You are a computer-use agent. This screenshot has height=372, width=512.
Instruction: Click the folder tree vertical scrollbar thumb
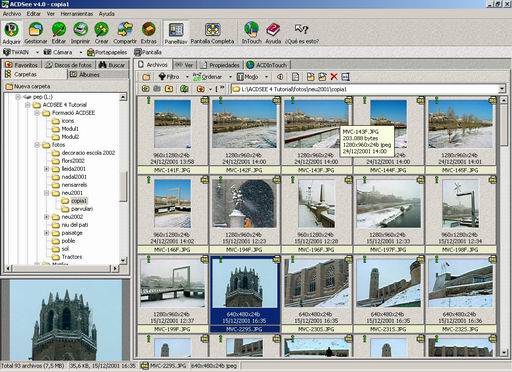pyautogui.click(x=123, y=187)
